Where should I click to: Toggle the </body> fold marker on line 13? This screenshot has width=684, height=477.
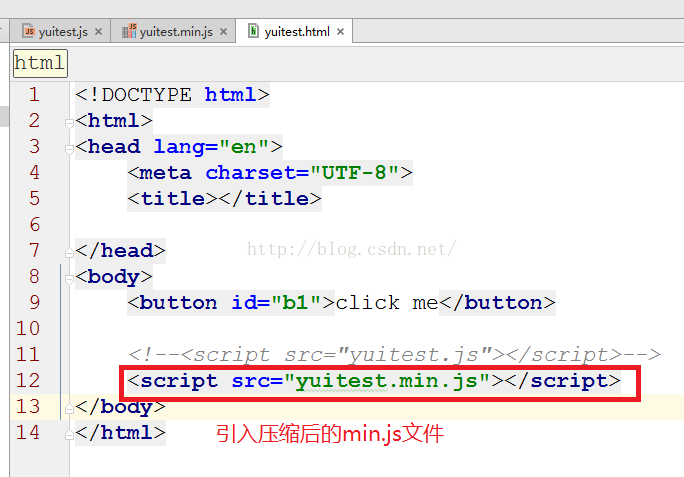coord(69,408)
